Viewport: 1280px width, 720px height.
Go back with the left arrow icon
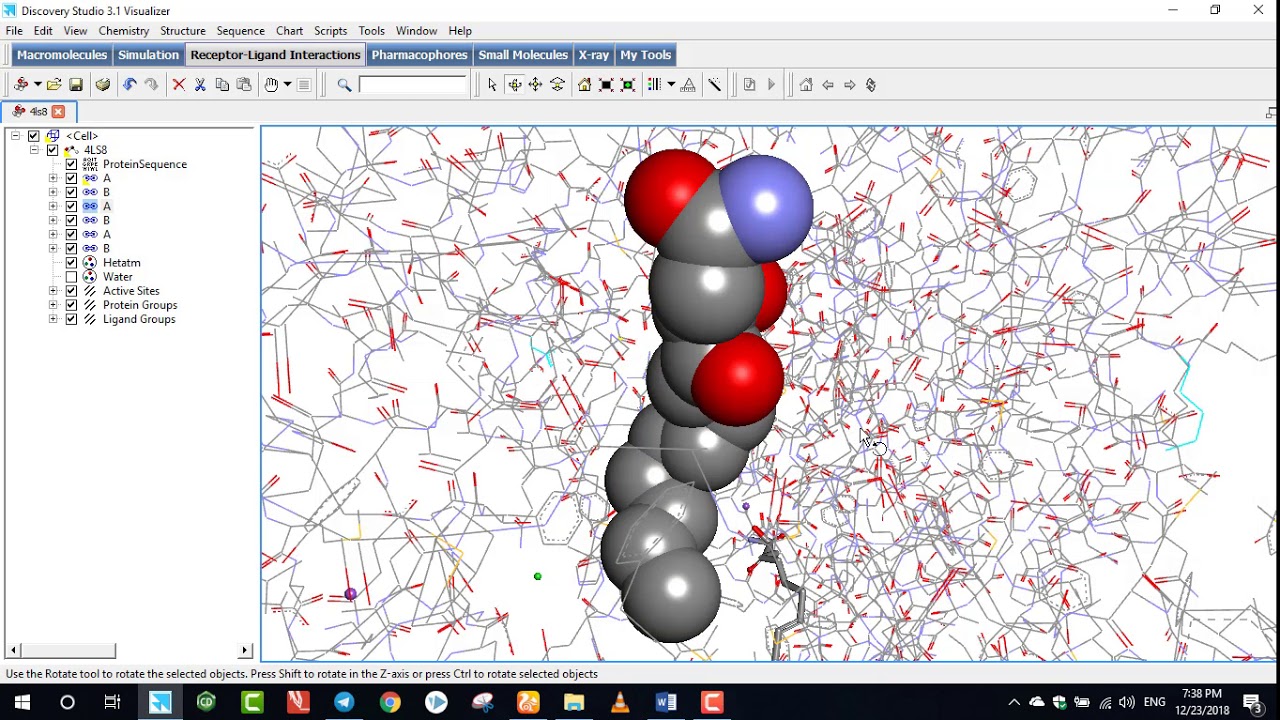[x=828, y=85]
